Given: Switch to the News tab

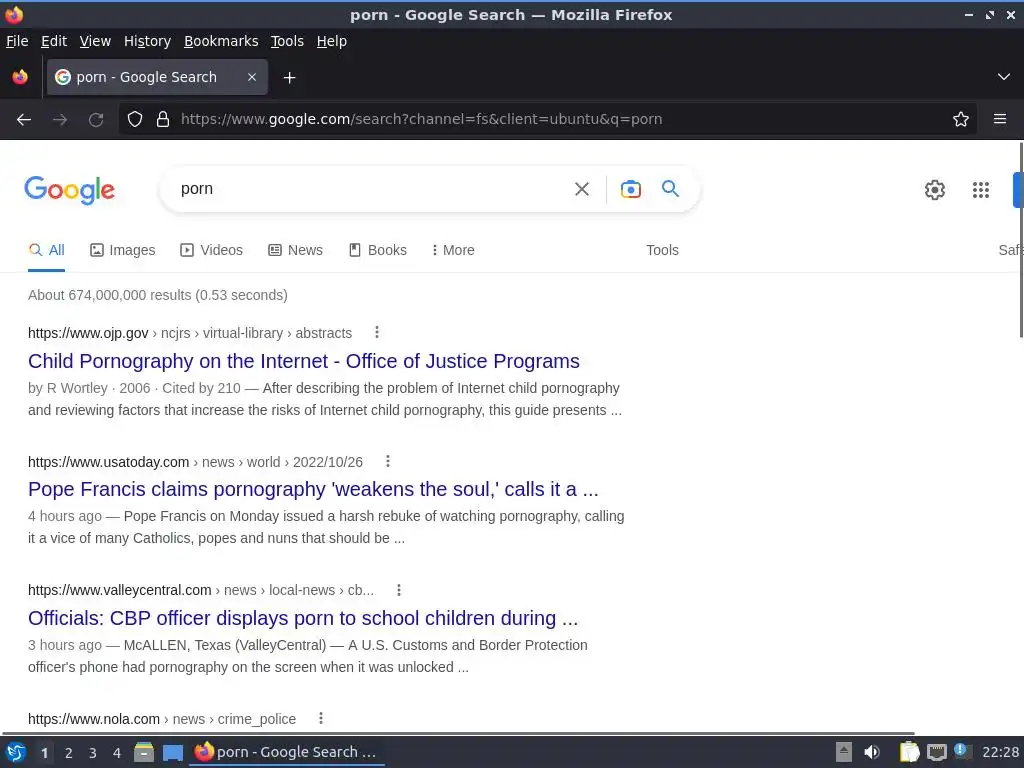Looking at the screenshot, I should click(295, 250).
